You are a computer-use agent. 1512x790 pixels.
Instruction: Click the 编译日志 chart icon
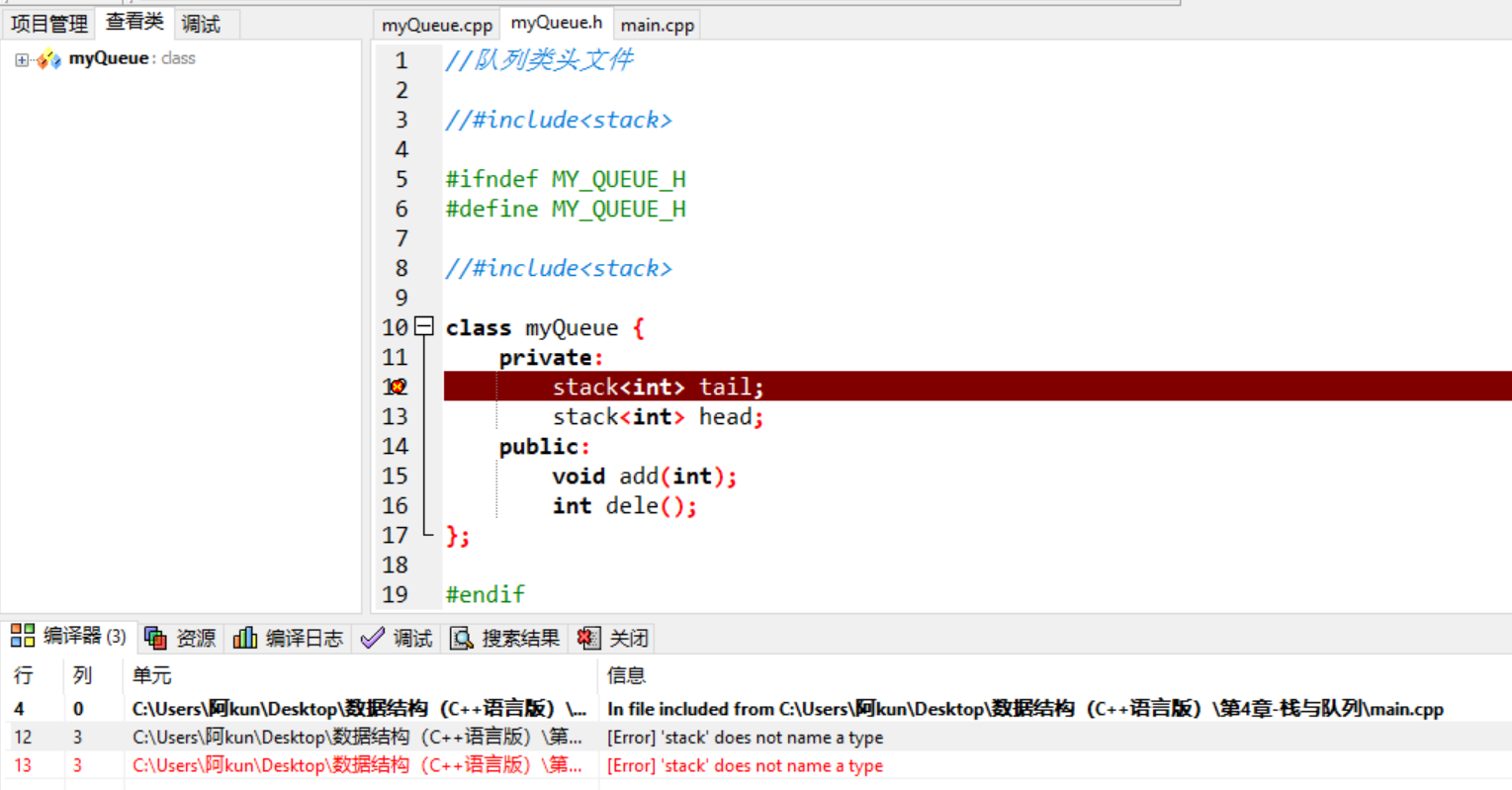point(244,638)
